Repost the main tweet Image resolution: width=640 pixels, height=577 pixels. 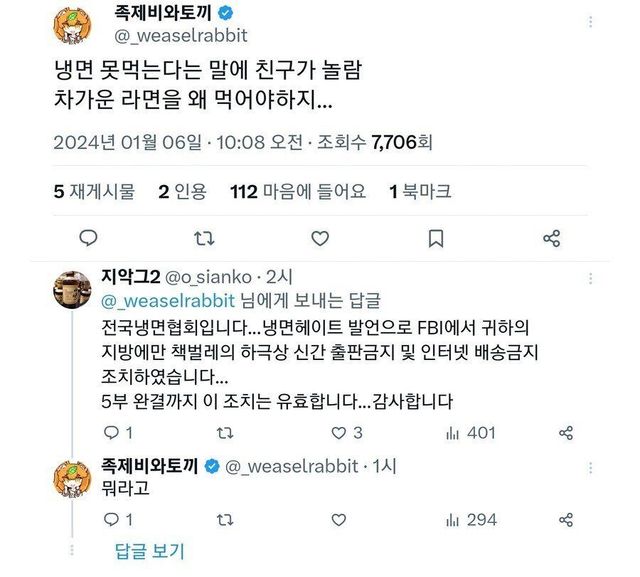[x=203, y=238]
